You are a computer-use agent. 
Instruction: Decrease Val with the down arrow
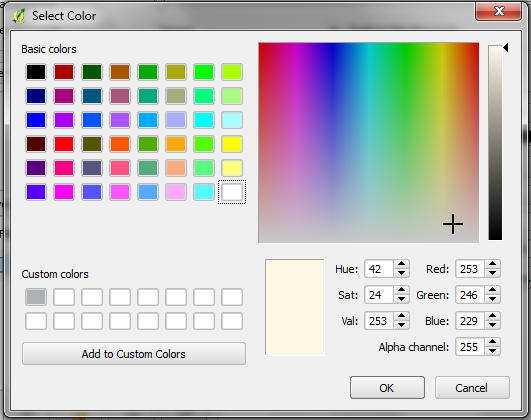[x=402, y=325]
